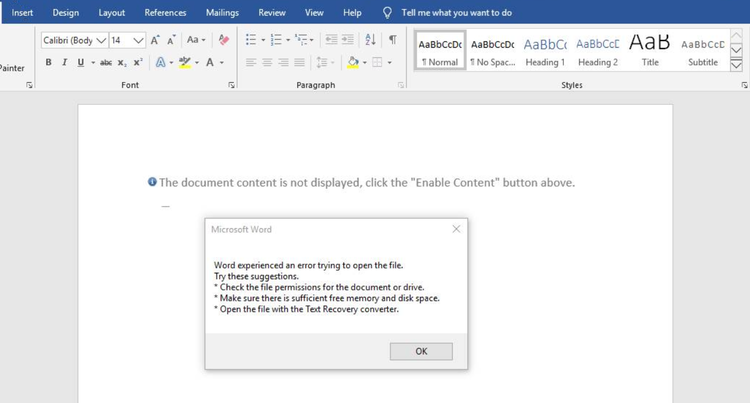Insert bullet list
The image size is (750, 403).
pos(251,40)
